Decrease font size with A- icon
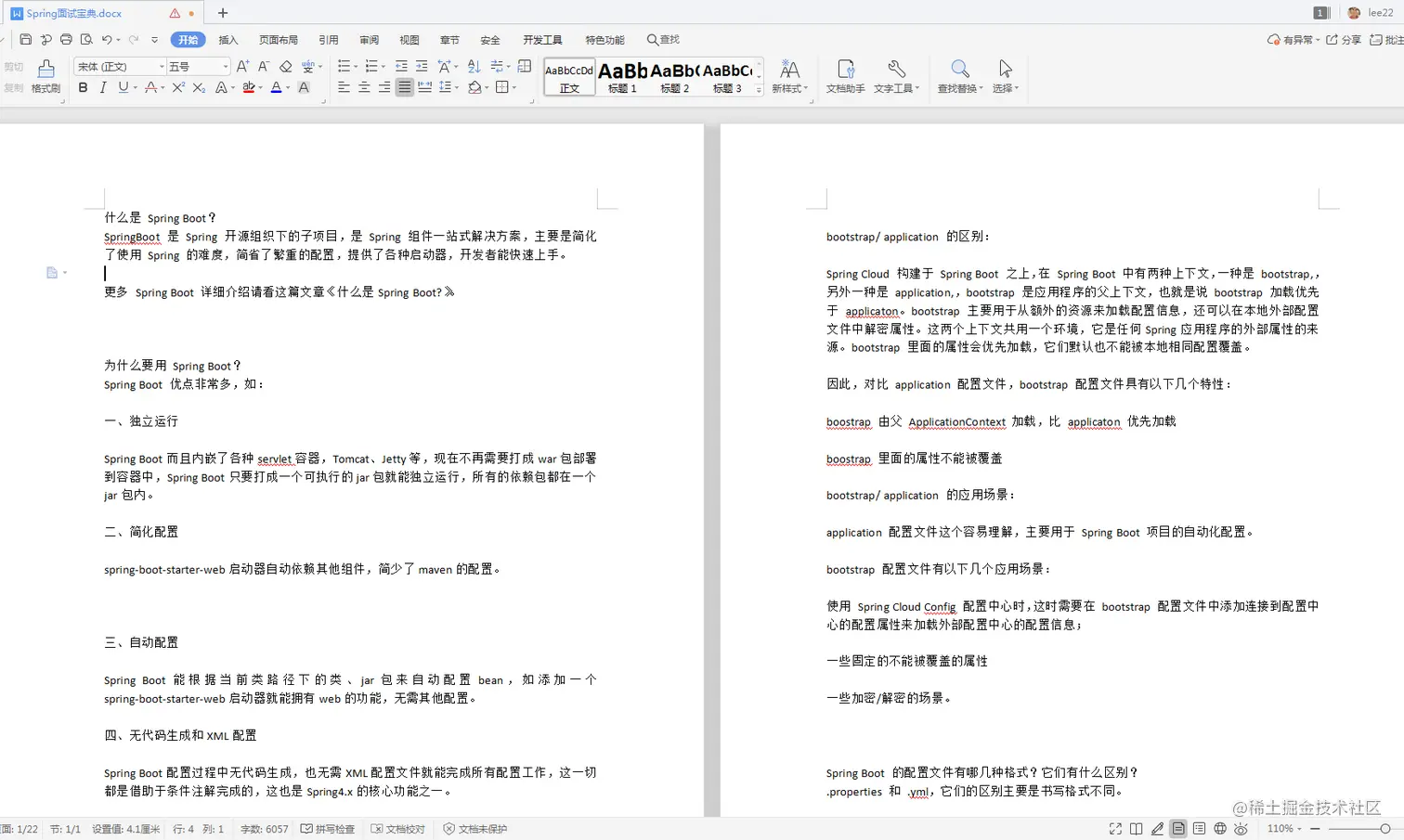This screenshot has width=1404, height=840. tap(264, 66)
